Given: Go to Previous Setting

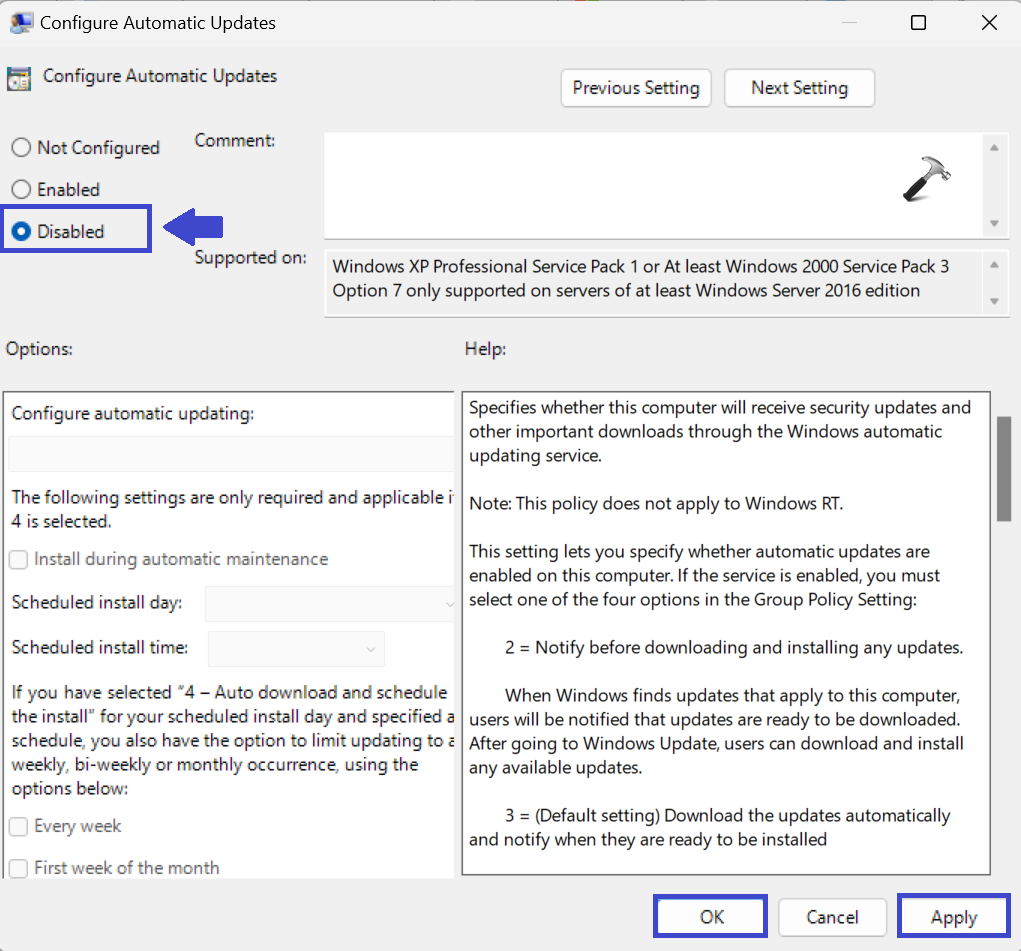Looking at the screenshot, I should (x=636, y=88).
